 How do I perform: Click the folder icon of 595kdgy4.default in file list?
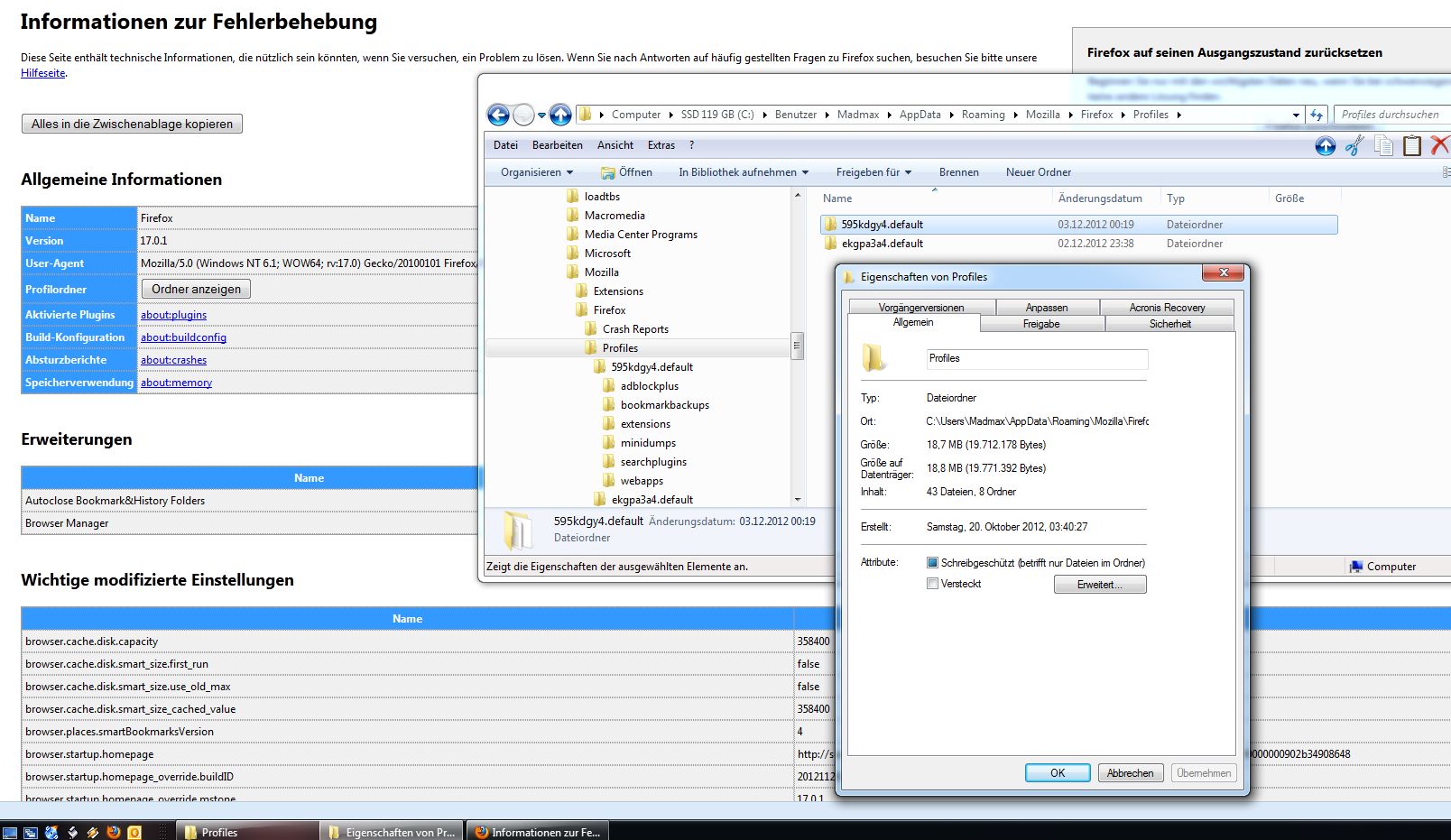[x=830, y=224]
